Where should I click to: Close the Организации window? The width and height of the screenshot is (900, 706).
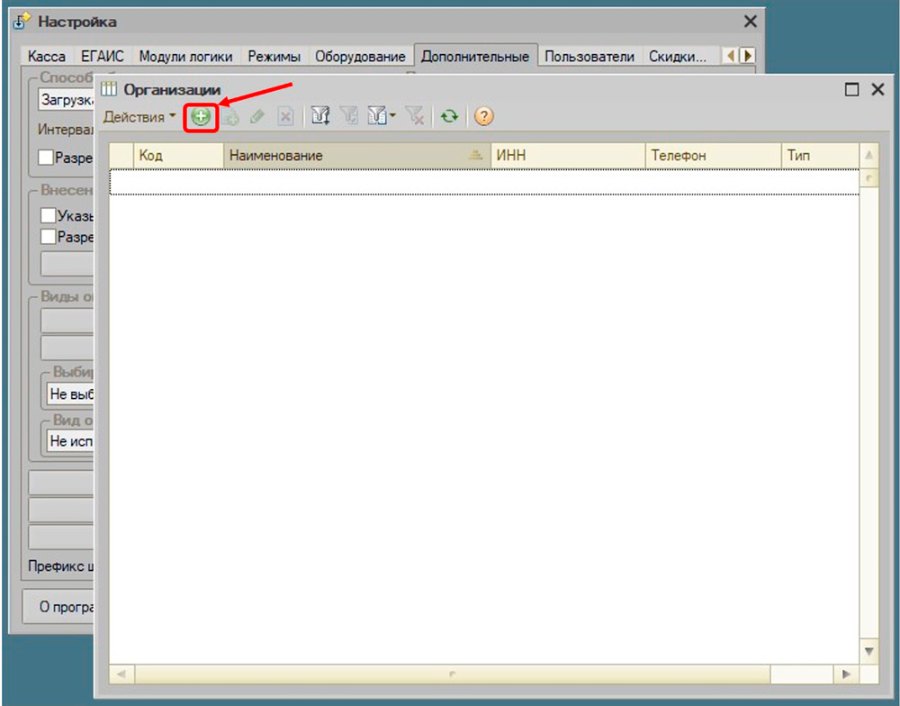click(878, 90)
